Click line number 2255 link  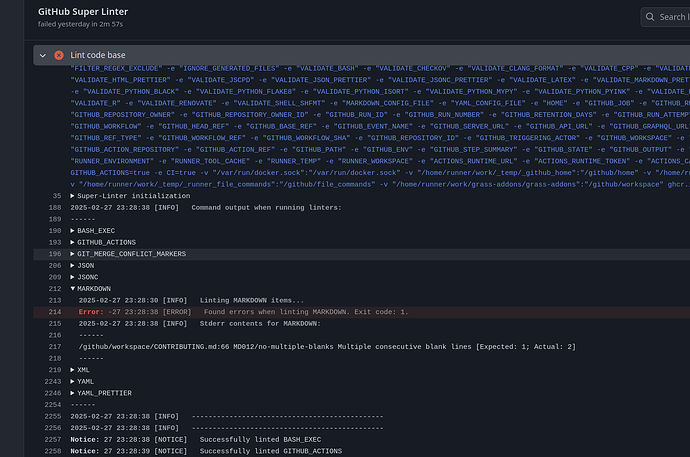[x=53, y=416]
